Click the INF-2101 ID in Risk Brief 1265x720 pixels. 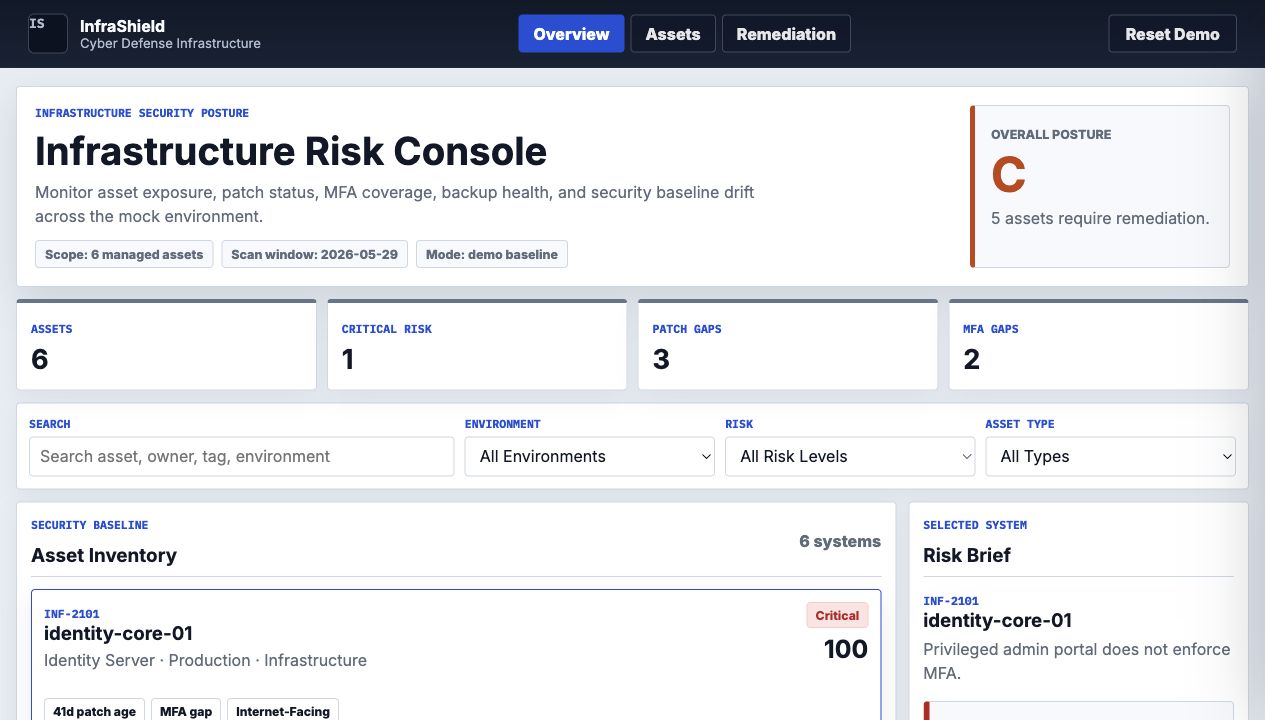951,601
